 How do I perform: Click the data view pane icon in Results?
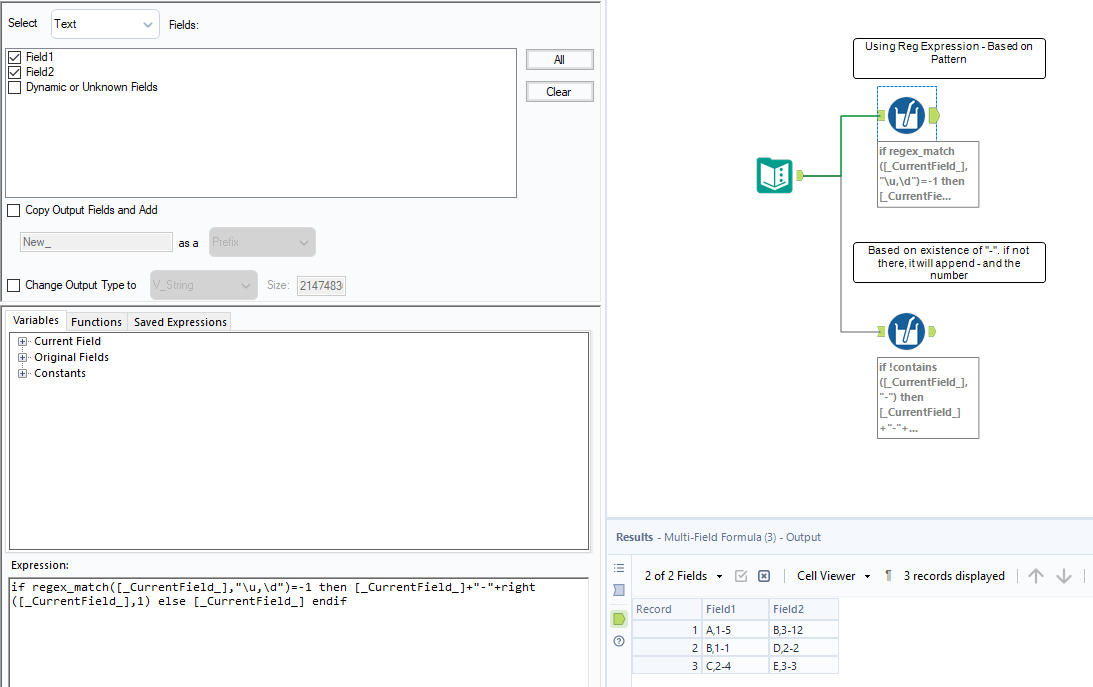[x=619, y=589]
